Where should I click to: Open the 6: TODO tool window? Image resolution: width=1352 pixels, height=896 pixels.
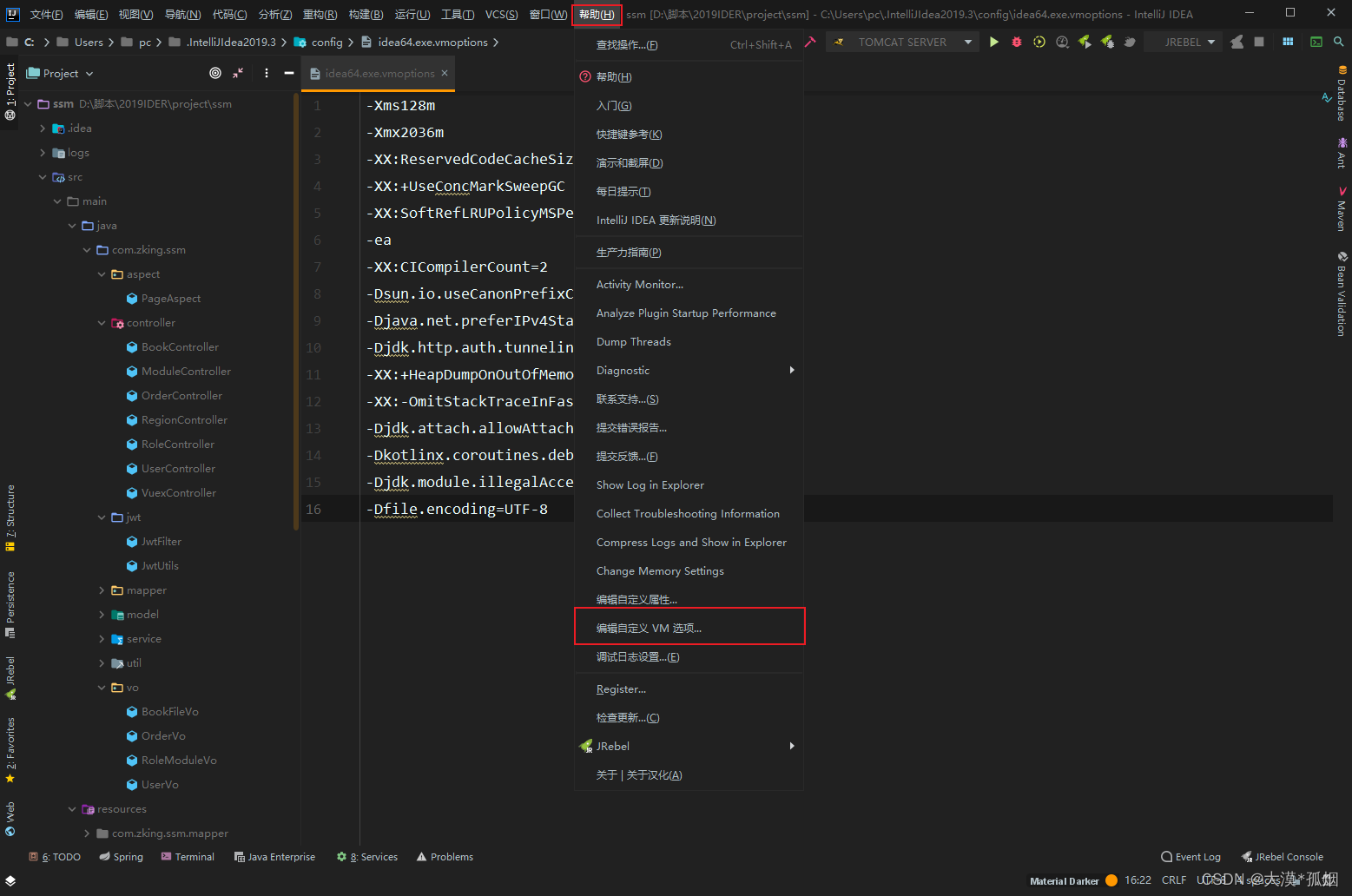click(54, 857)
